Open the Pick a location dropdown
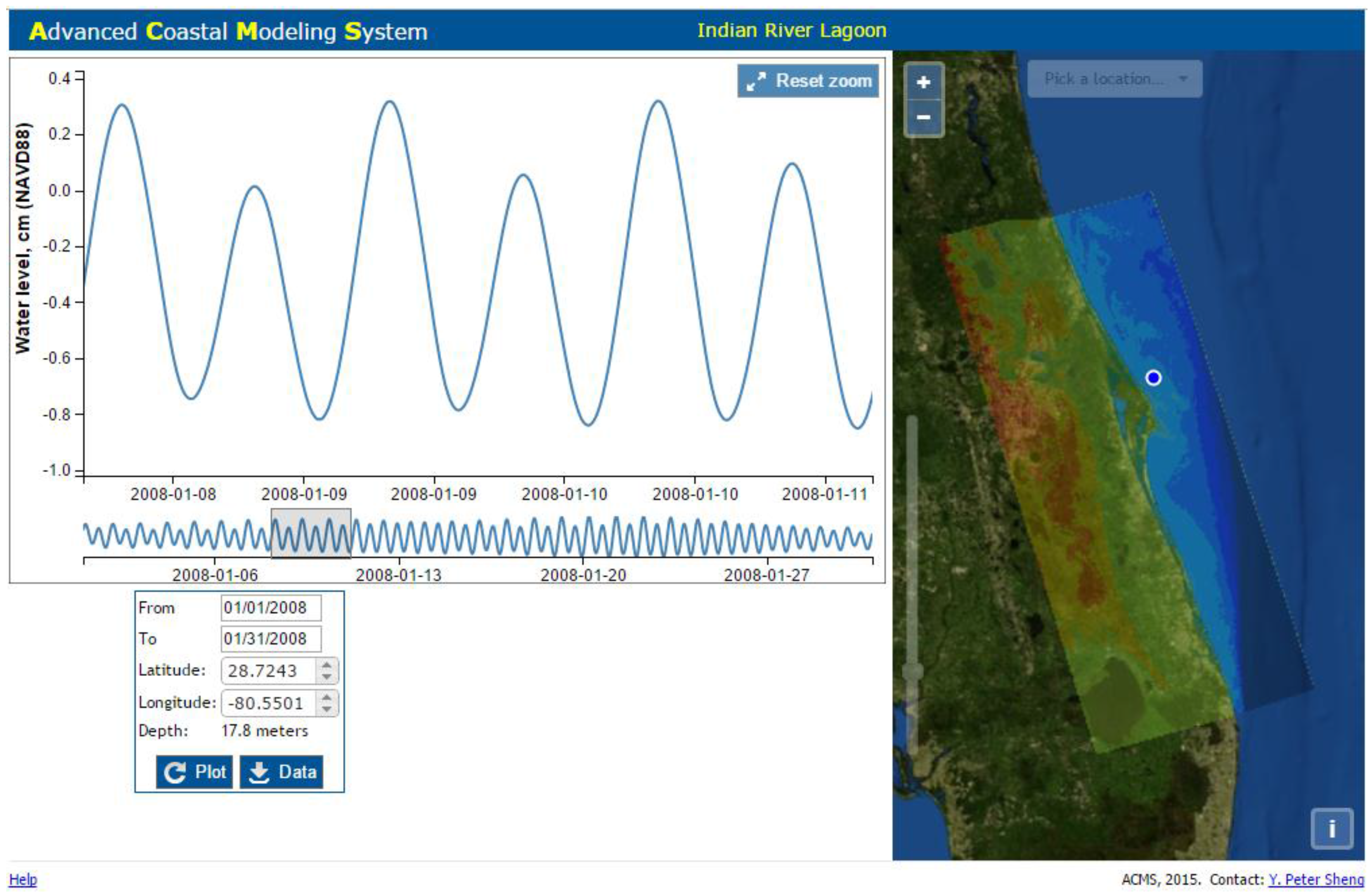Image resolution: width=1372 pixels, height=896 pixels. 1114,79
